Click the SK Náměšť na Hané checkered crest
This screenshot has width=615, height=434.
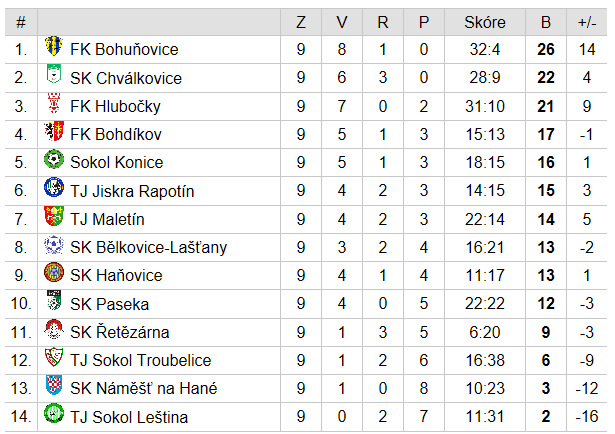click(54, 386)
